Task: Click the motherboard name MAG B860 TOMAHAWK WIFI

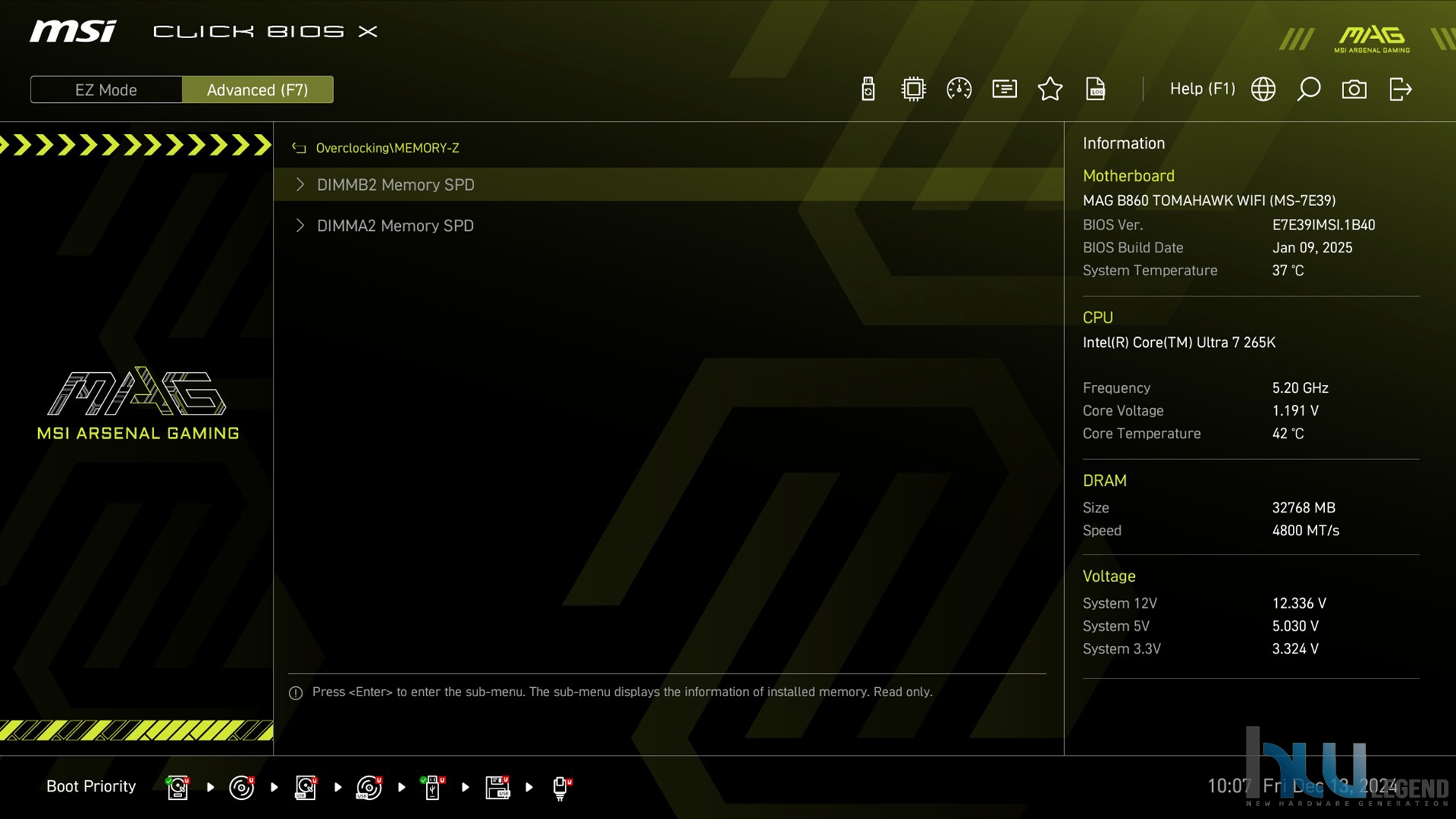Action: pyautogui.click(x=1209, y=201)
